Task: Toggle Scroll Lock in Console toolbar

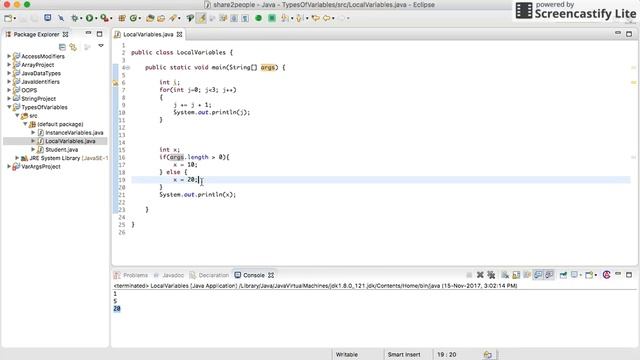Action: 516,275
